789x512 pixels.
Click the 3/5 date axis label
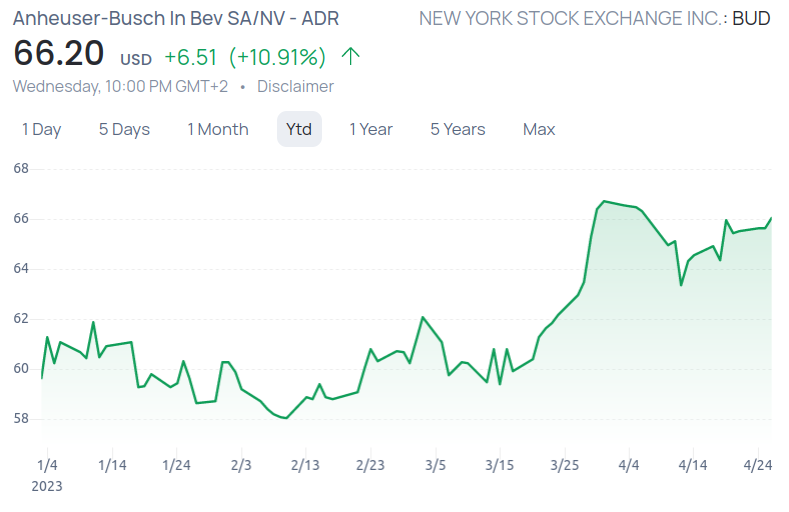coord(435,465)
